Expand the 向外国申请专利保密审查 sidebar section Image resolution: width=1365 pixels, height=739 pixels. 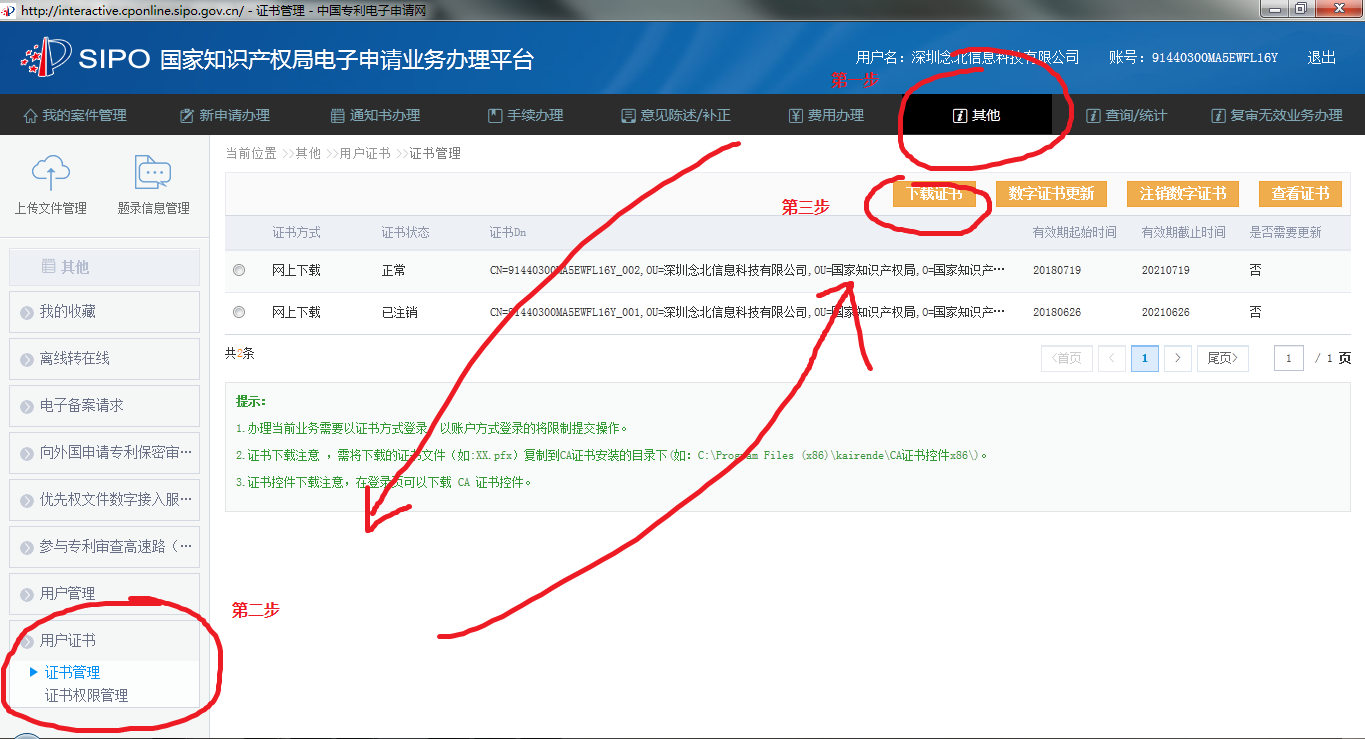[x=104, y=453]
